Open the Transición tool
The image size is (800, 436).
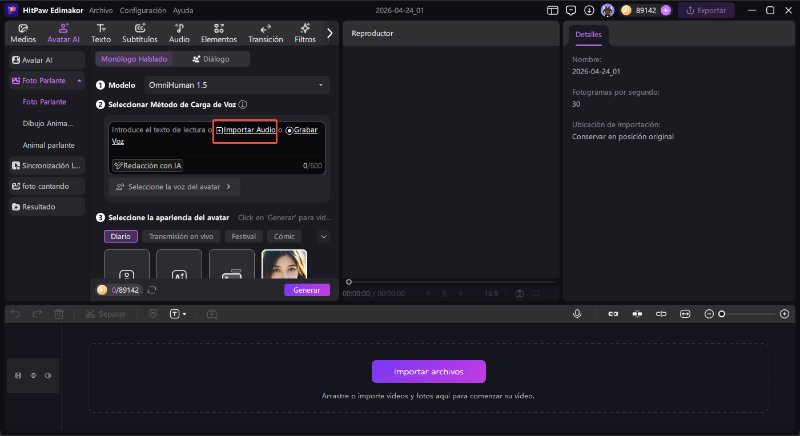[265, 33]
